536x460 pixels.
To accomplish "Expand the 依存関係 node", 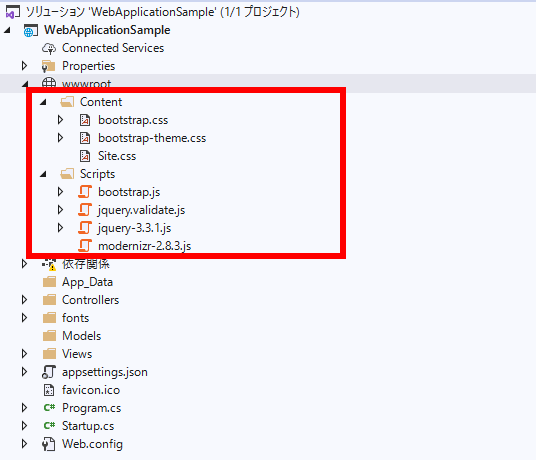I will 24,264.
